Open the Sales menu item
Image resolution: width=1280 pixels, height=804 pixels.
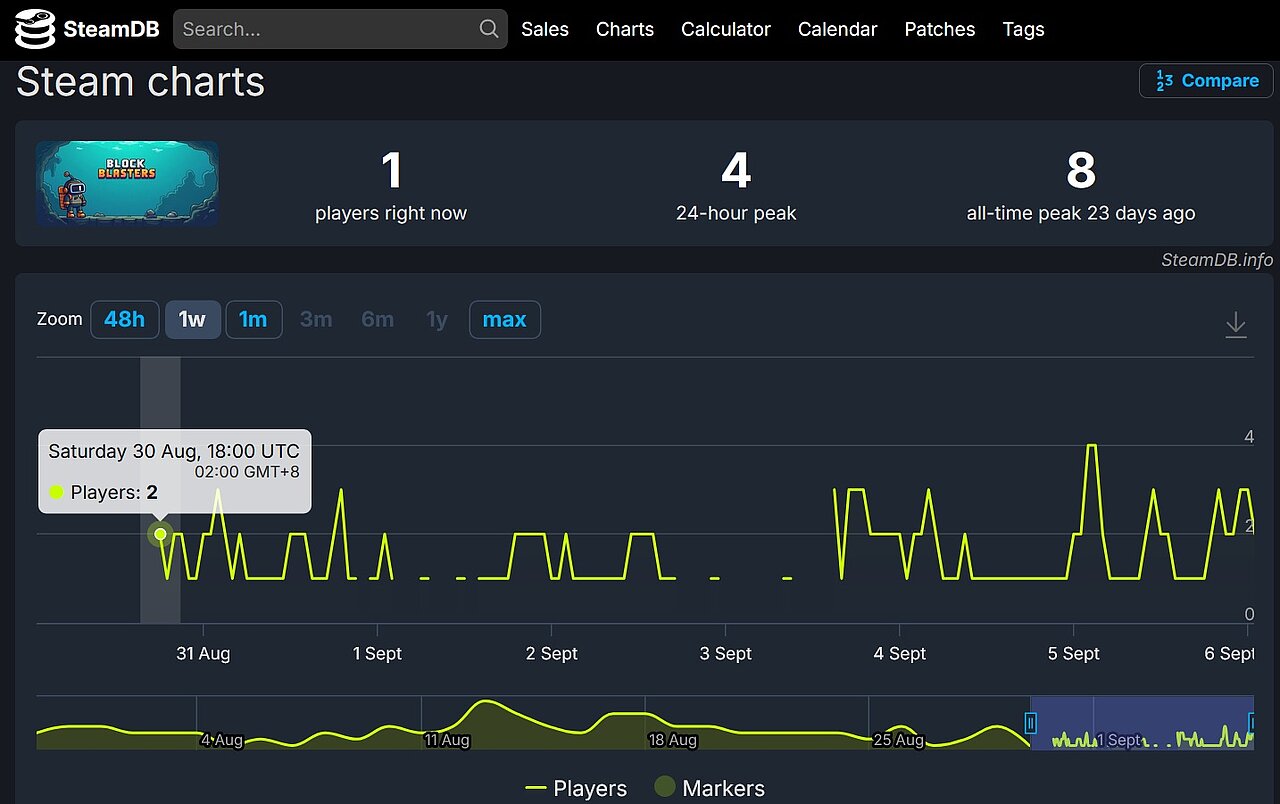pyautogui.click(x=545, y=29)
